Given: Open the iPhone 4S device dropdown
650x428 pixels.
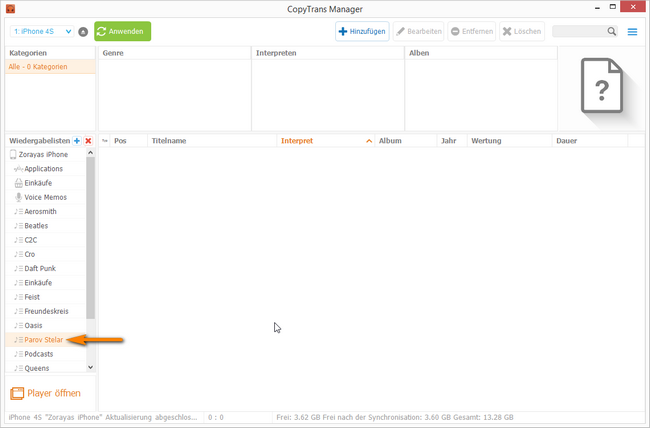Looking at the screenshot, I should [x=42, y=32].
